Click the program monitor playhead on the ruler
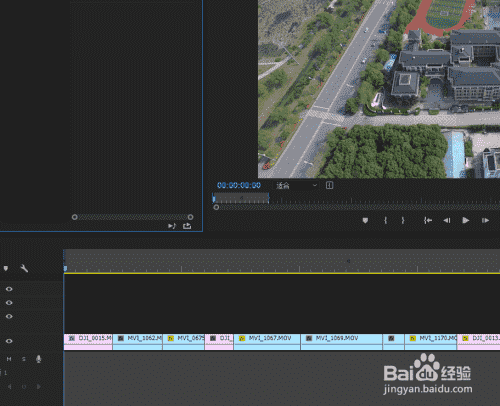The height and width of the screenshot is (406, 500). coord(214,199)
